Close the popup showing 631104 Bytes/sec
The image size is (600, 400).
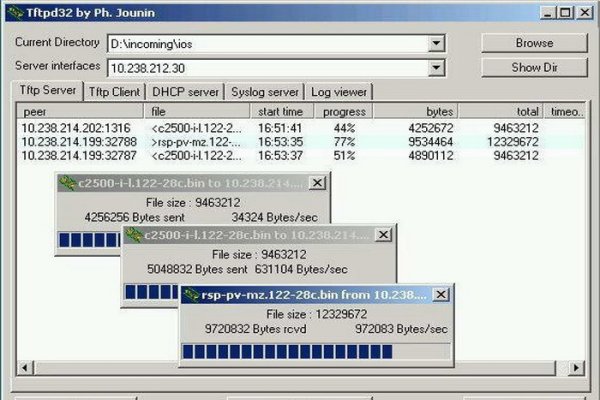click(x=385, y=235)
